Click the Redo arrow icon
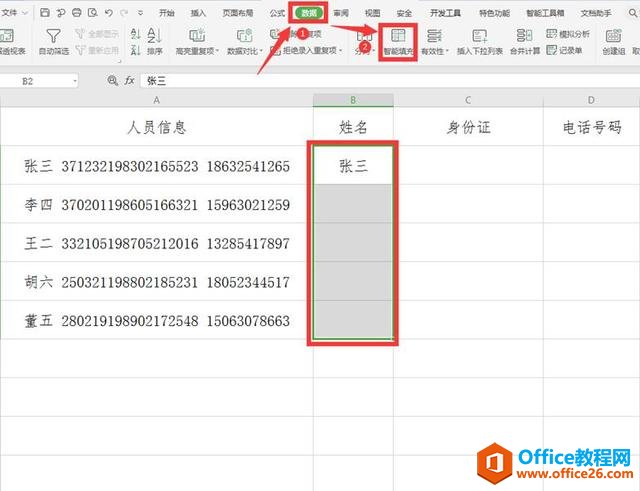The height and width of the screenshot is (491, 640). [x=124, y=13]
